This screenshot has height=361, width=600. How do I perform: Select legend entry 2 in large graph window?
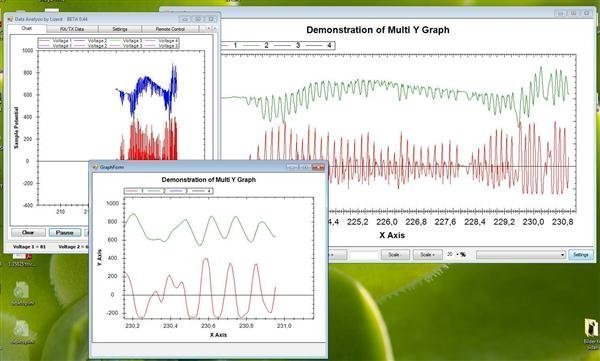pyautogui.click(x=266, y=45)
